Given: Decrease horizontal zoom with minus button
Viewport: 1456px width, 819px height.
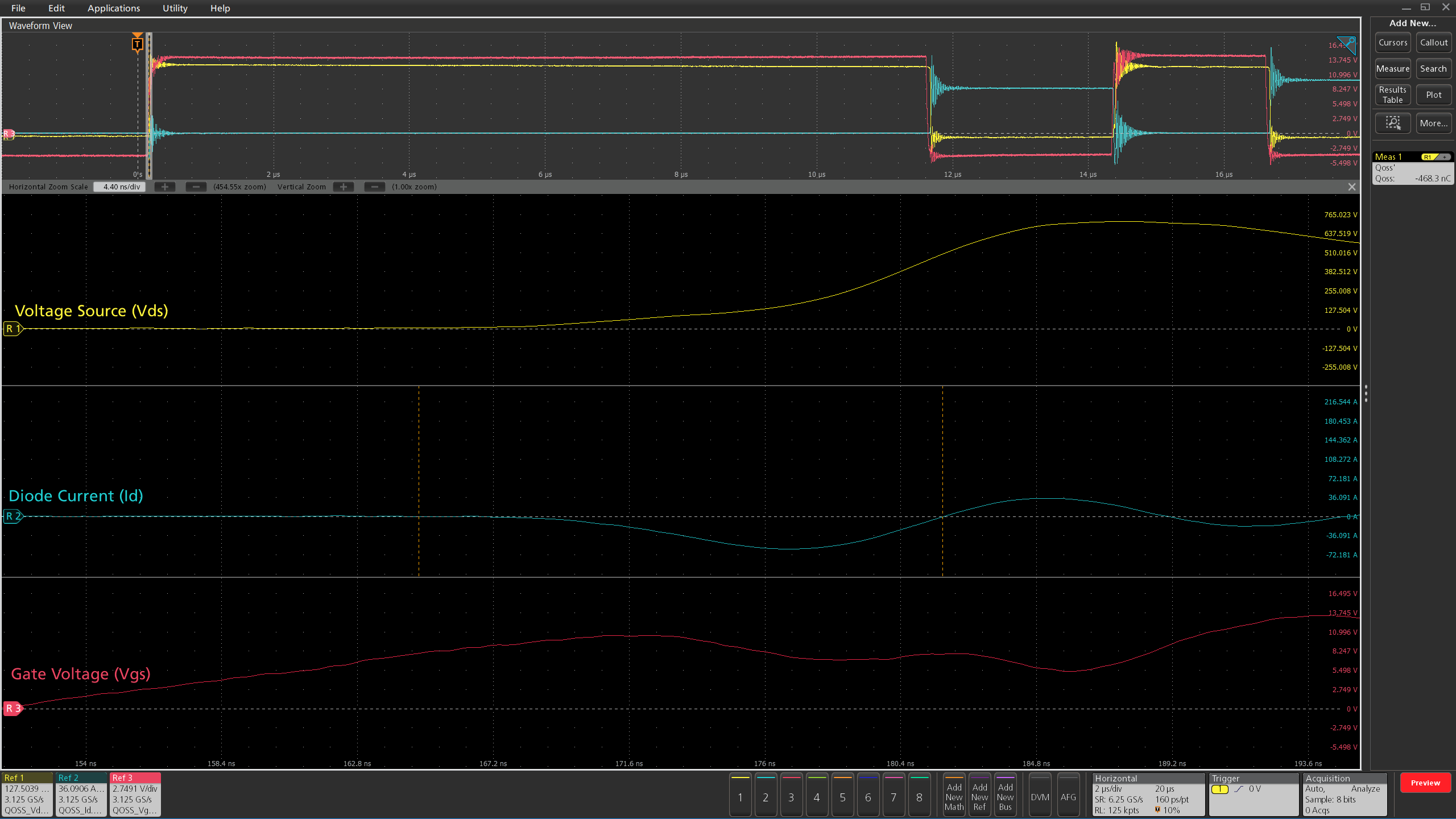Looking at the screenshot, I should pyautogui.click(x=196, y=187).
